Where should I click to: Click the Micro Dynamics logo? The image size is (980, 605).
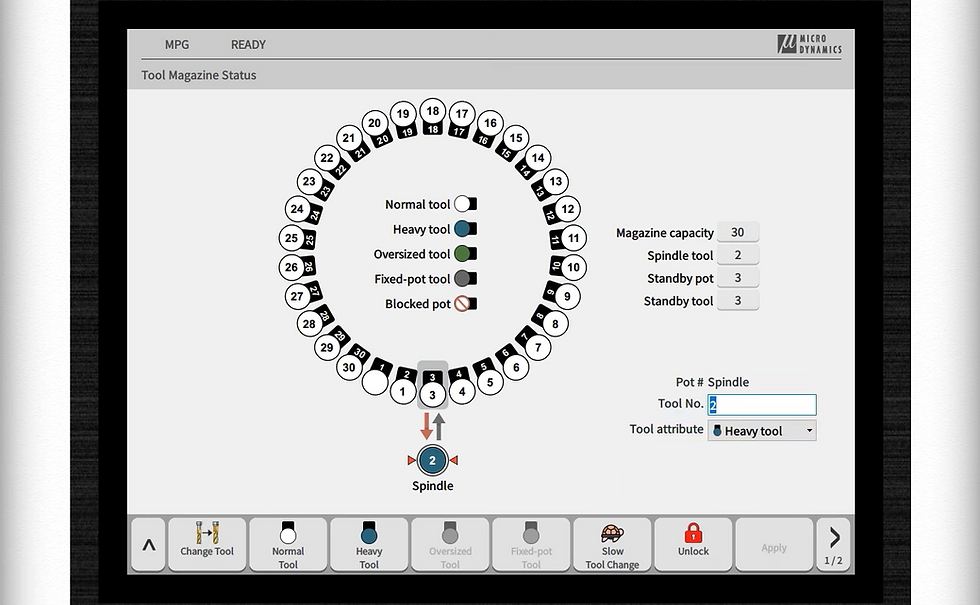coord(812,44)
